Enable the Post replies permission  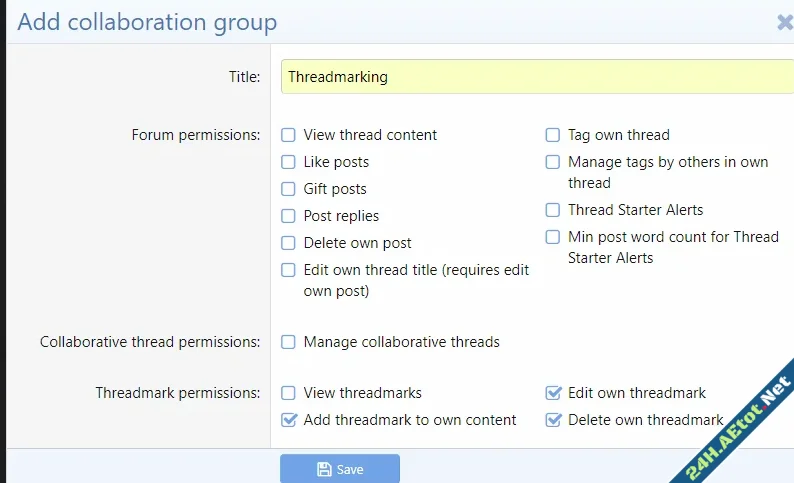pyautogui.click(x=288, y=216)
